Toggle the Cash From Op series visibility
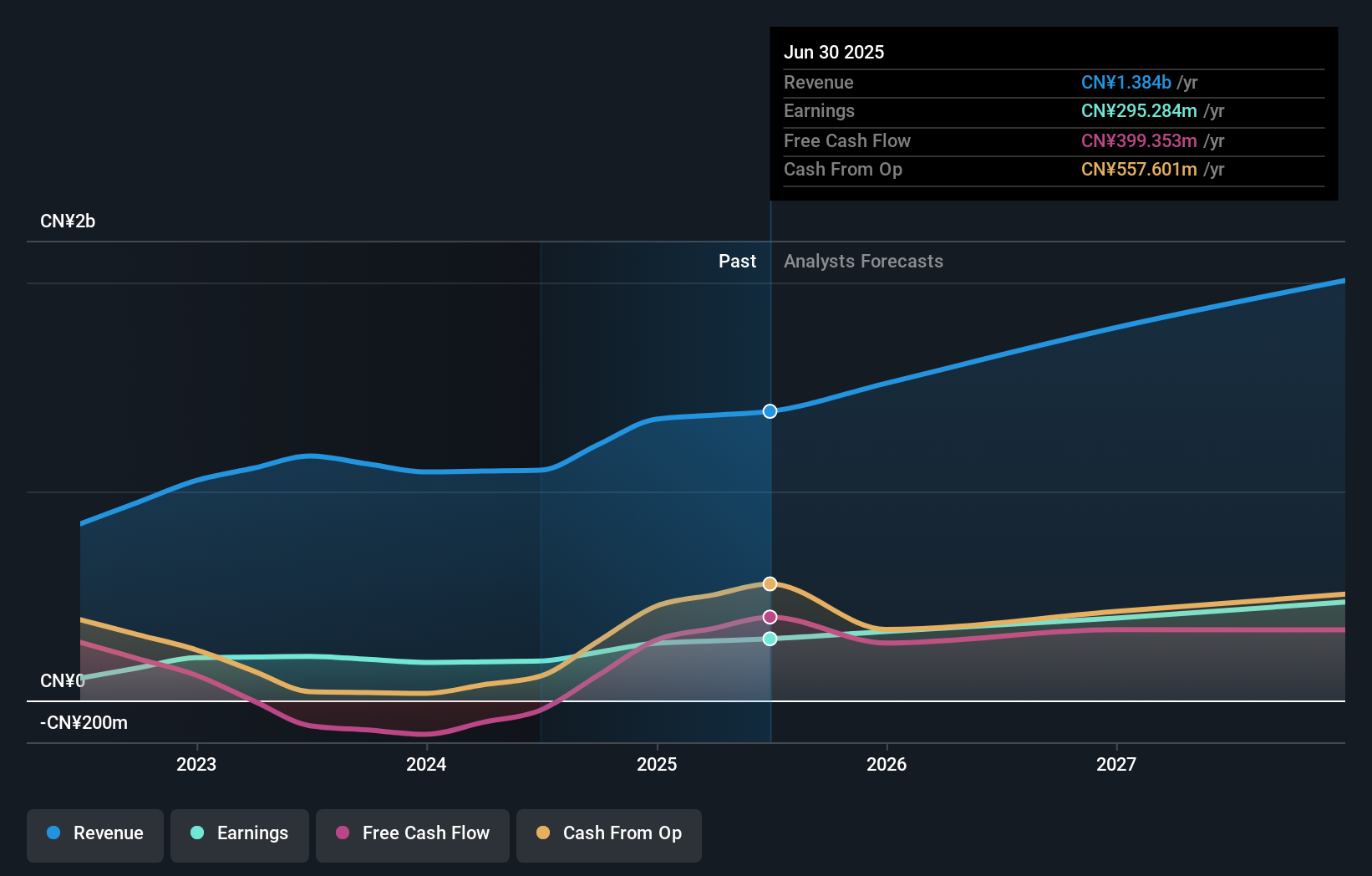This screenshot has width=1372, height=876. (609, 833)
